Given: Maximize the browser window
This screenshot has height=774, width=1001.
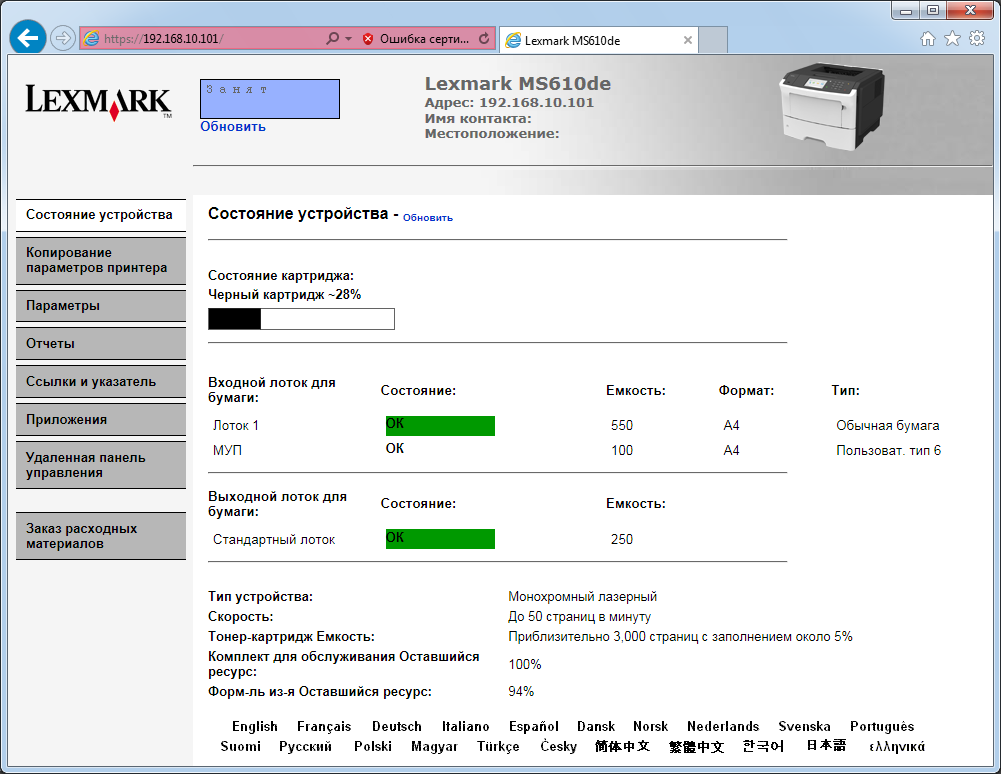Looking at the screenshot, I should click(x=933, y=10).
